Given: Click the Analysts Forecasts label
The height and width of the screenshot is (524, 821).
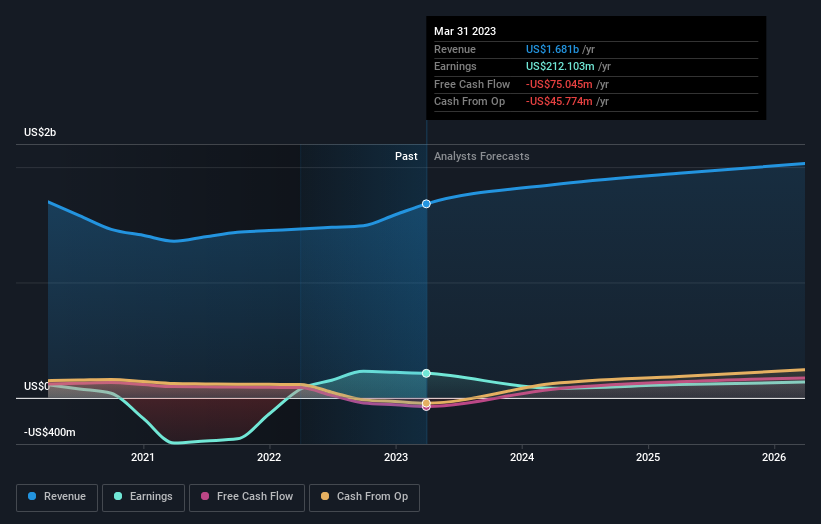Looking at the screenshot, I should (x=482, y=157).
